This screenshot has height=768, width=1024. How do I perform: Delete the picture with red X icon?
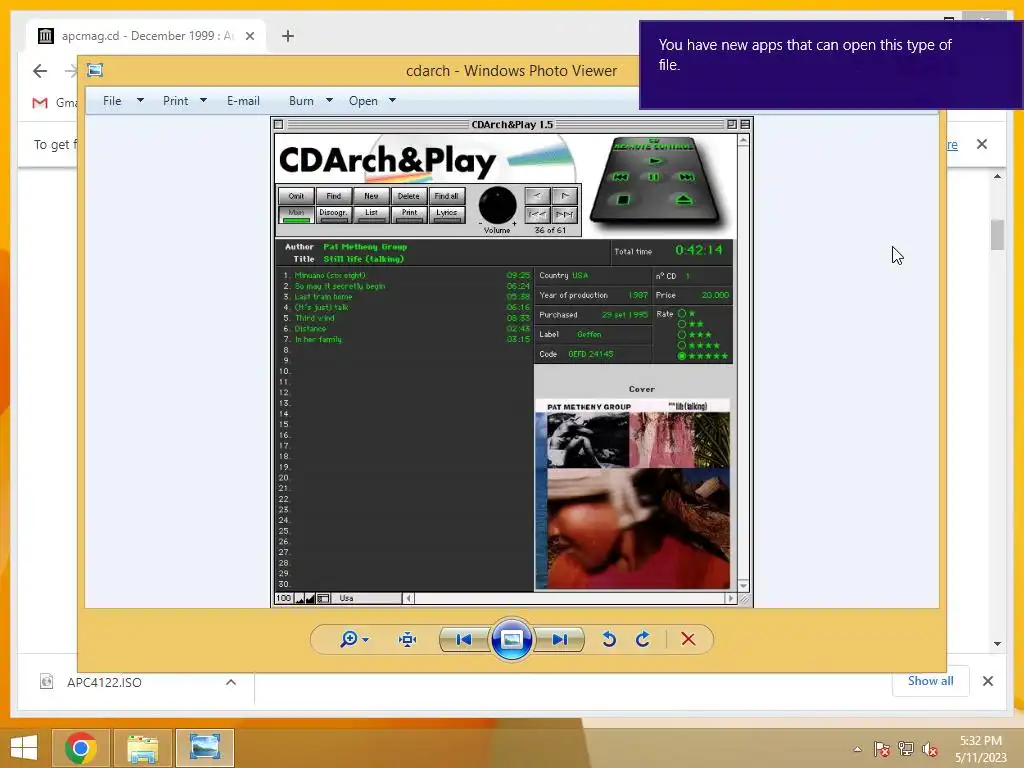click(x=688, y=639)
